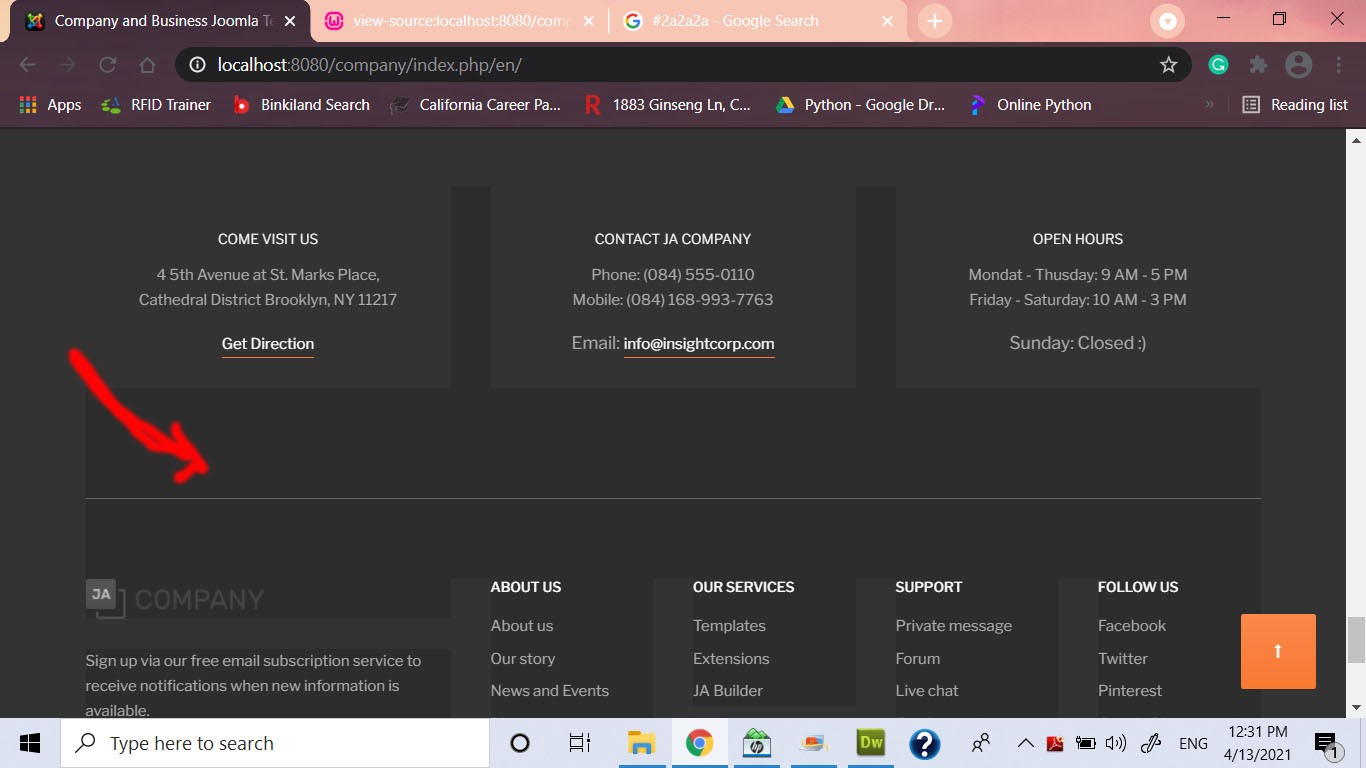Reload the page using the refresh icon

pos(107,65)
